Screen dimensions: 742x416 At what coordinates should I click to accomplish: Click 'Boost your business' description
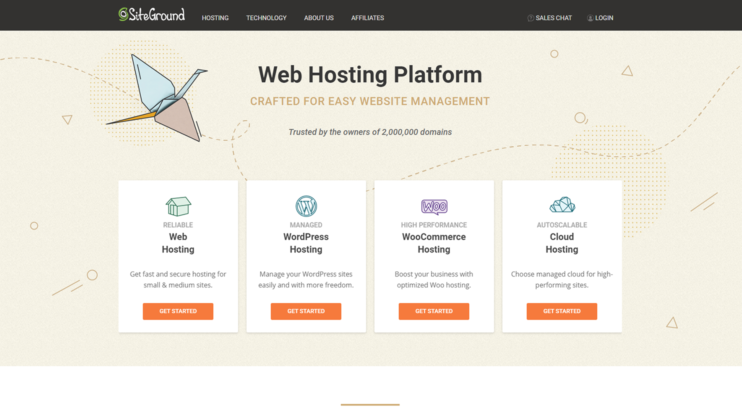click(434, 279)
